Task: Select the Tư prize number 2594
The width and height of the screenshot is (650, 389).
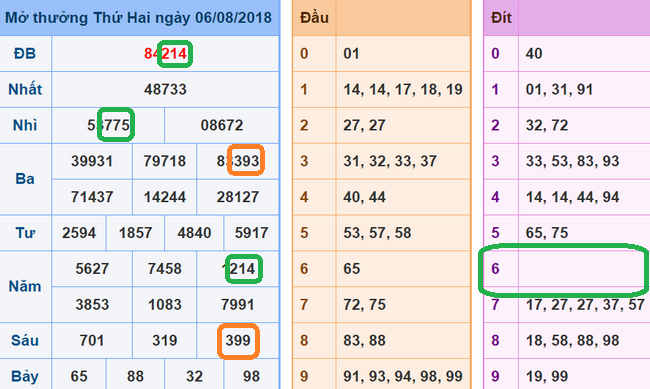Action: point(79,233)
